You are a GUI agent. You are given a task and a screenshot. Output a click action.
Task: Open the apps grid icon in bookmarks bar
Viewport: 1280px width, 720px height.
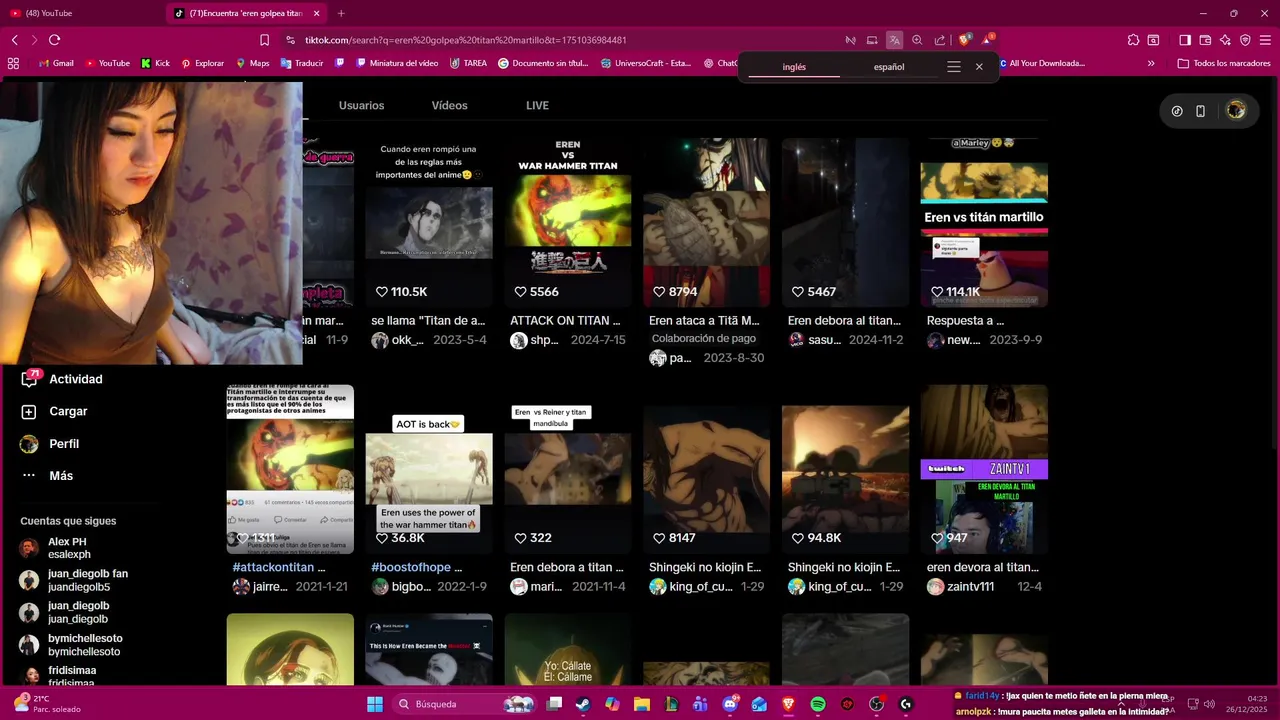point(14,63)
